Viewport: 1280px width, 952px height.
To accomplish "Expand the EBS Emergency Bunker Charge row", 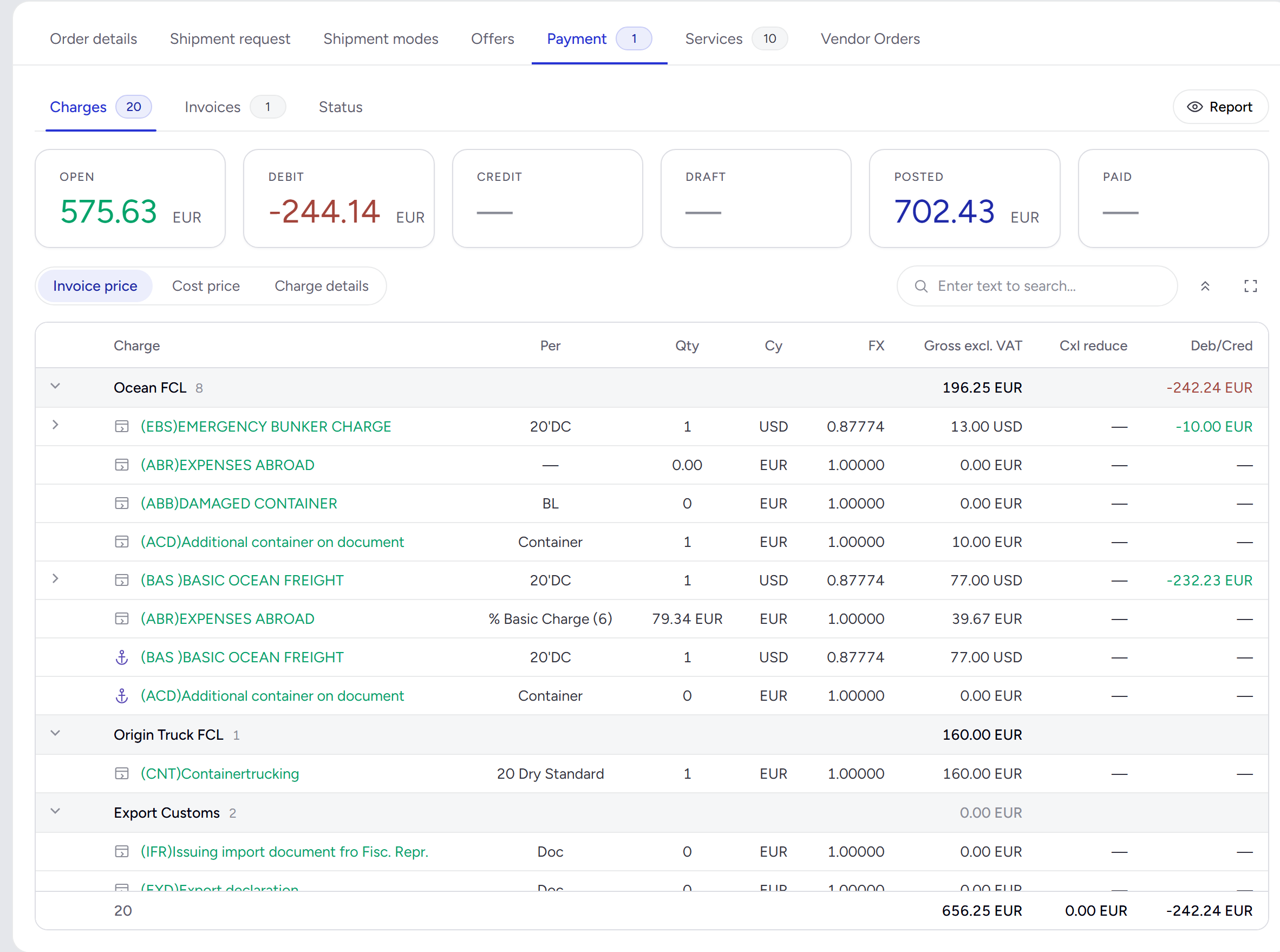I will 55,425.
